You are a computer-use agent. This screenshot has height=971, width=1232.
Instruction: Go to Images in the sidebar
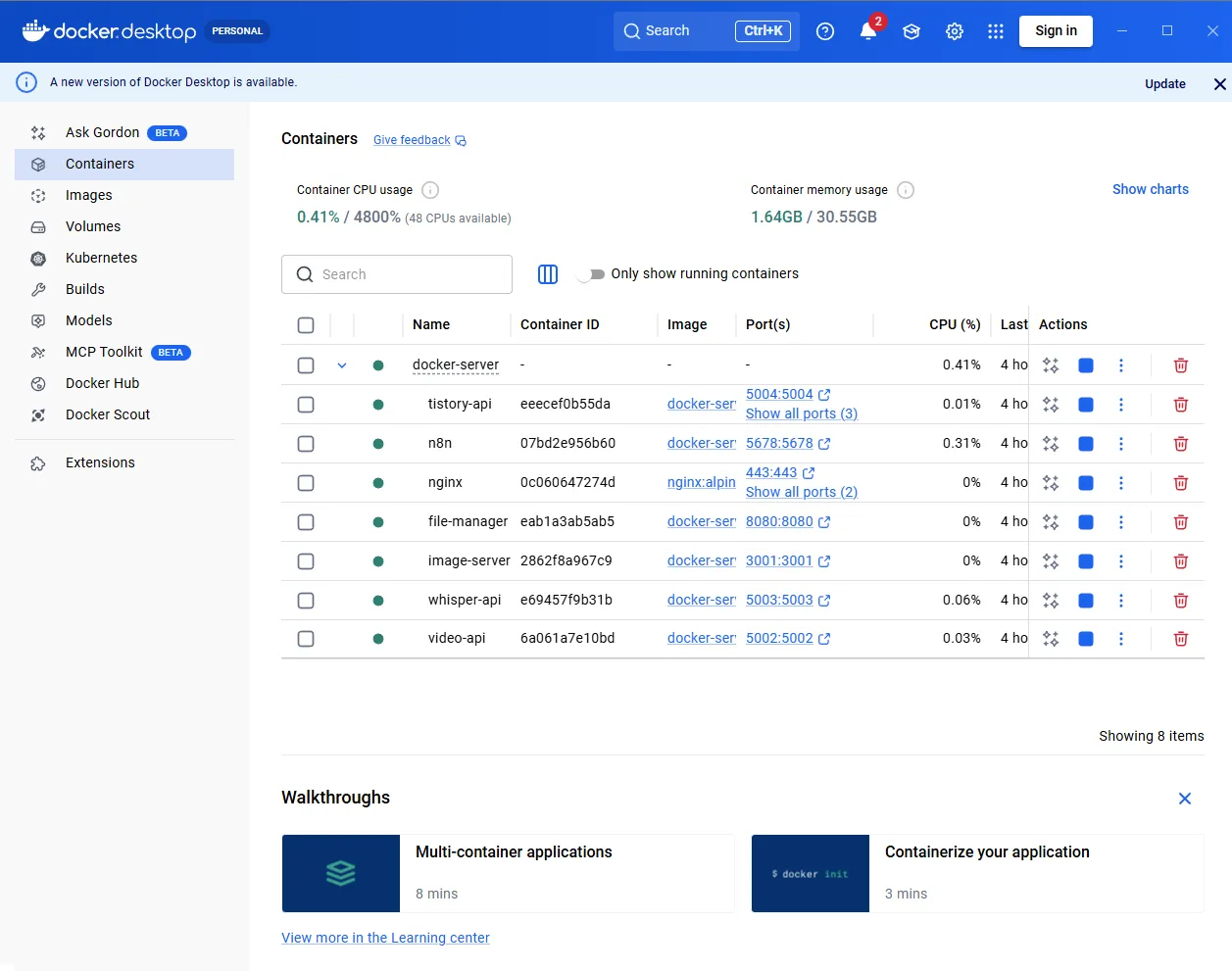[124, 196]
